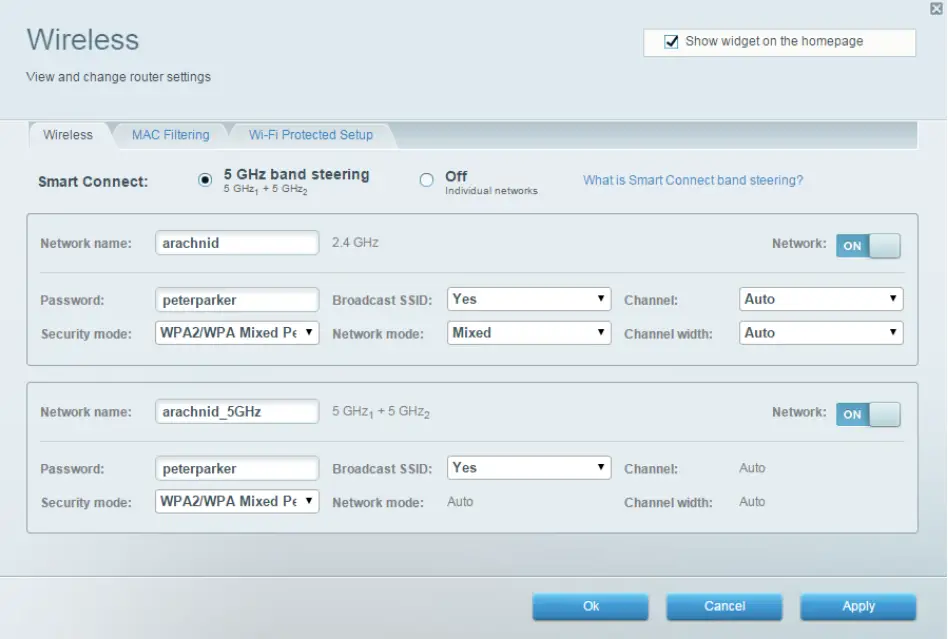Toggle off the arachnid 2.4 GHz network
Screen dimensions: 948x639
click(x=868, y=243)
